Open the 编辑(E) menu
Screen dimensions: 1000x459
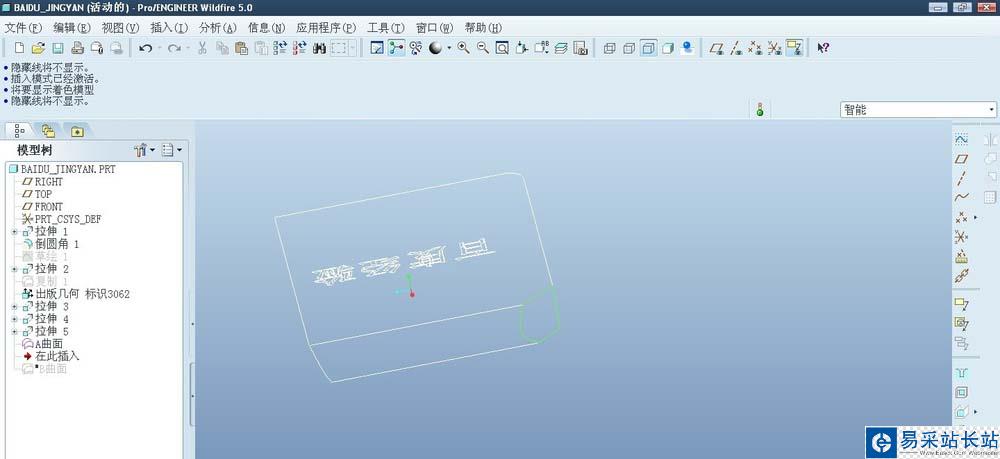point(73,28)
